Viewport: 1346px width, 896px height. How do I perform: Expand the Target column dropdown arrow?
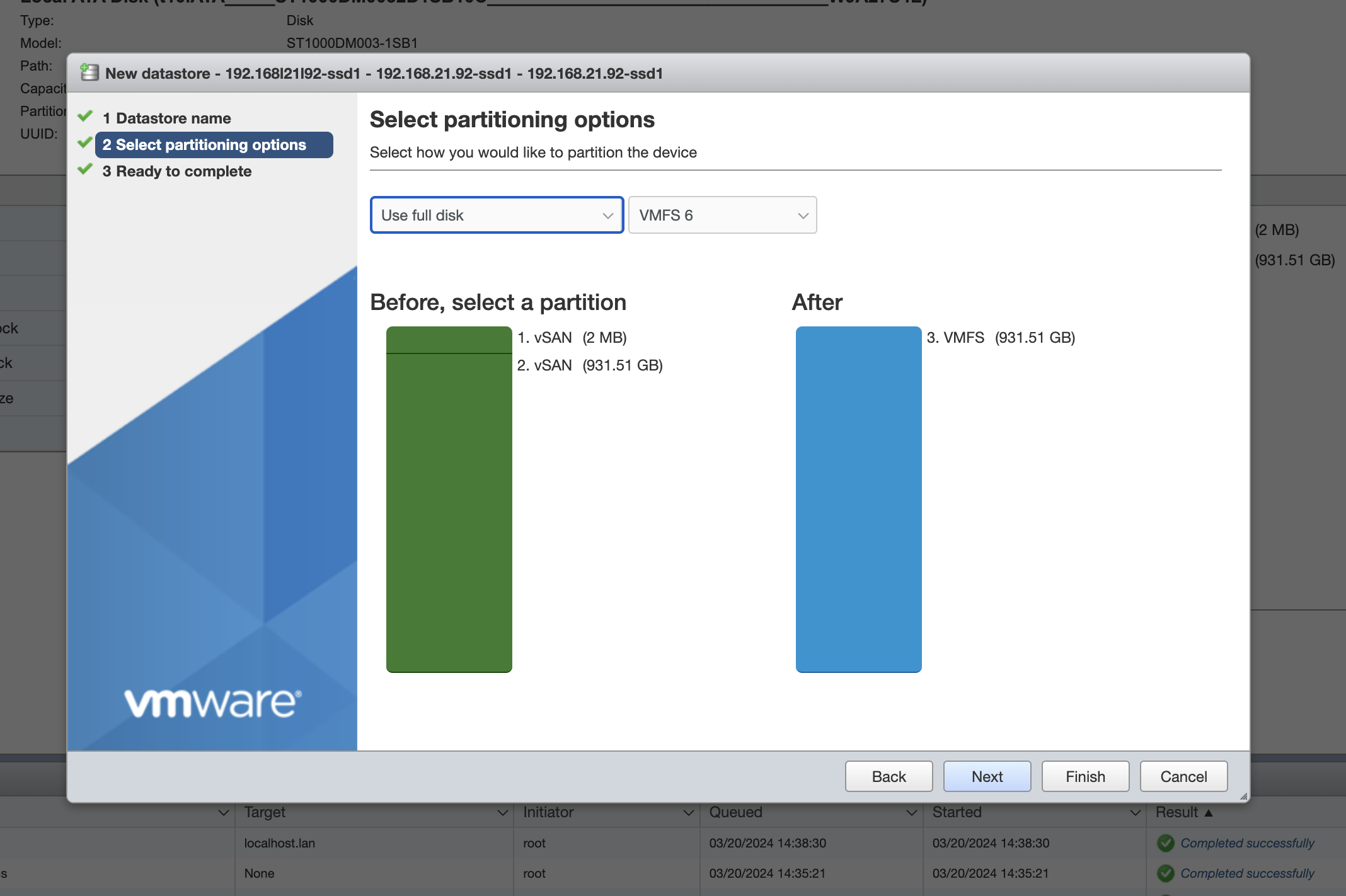coord(502,813)
